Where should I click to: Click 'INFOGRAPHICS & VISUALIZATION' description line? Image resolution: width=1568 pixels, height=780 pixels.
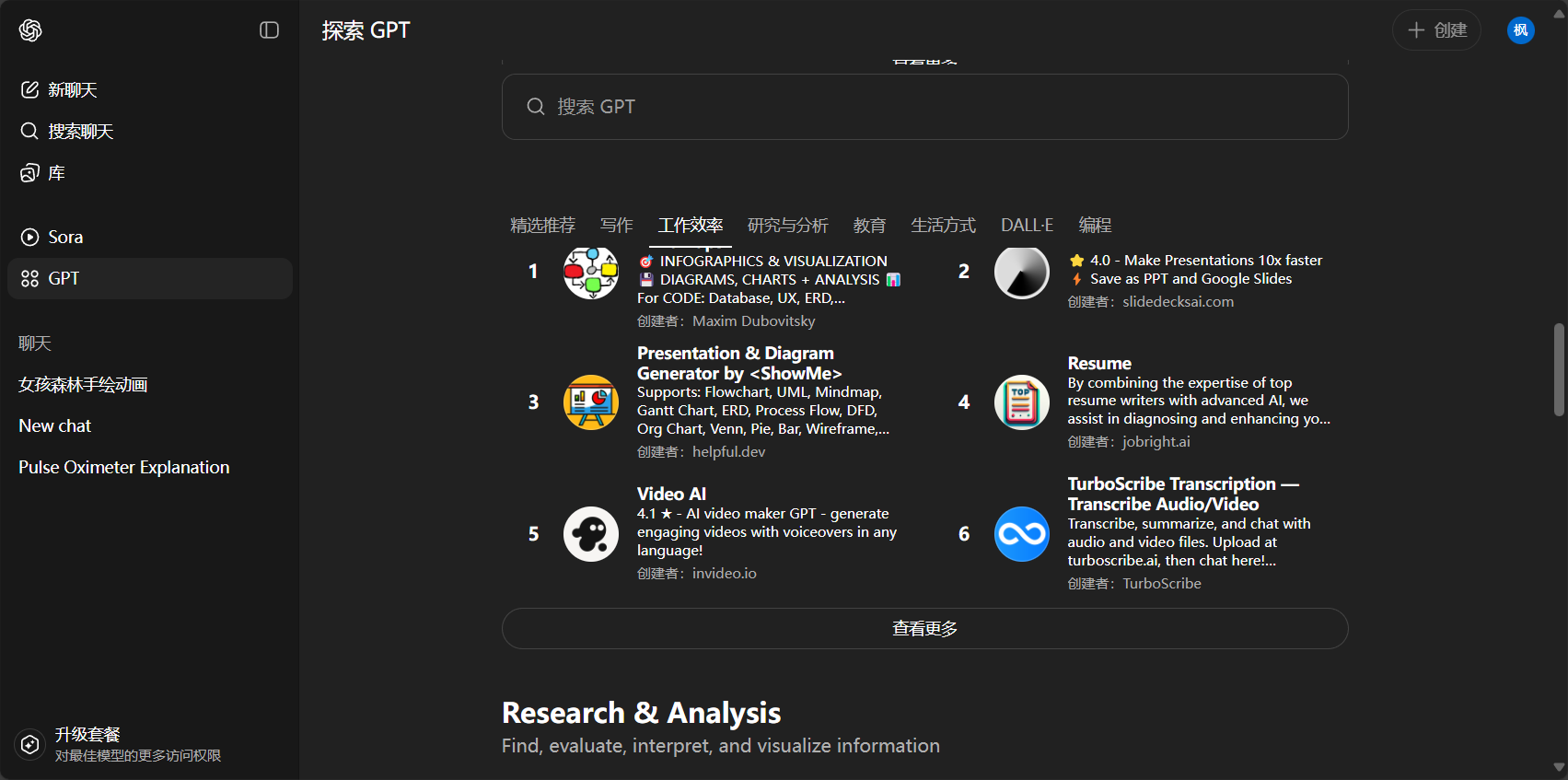tap(773, 262)
